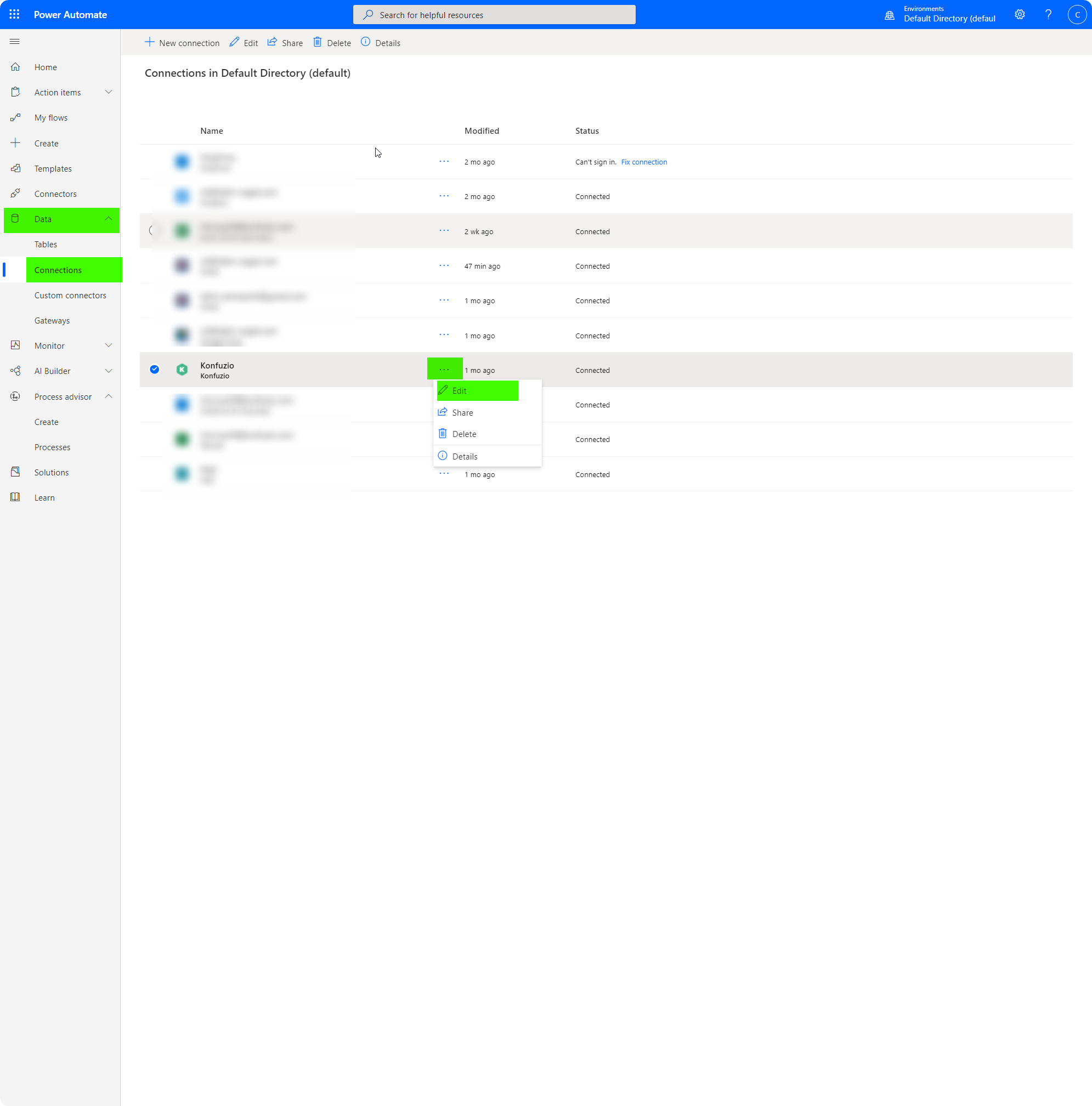Viewport: 1092px width, 1106px height.
Task: Click the Solutions icon in sidebar
Action: pos(15,472)
